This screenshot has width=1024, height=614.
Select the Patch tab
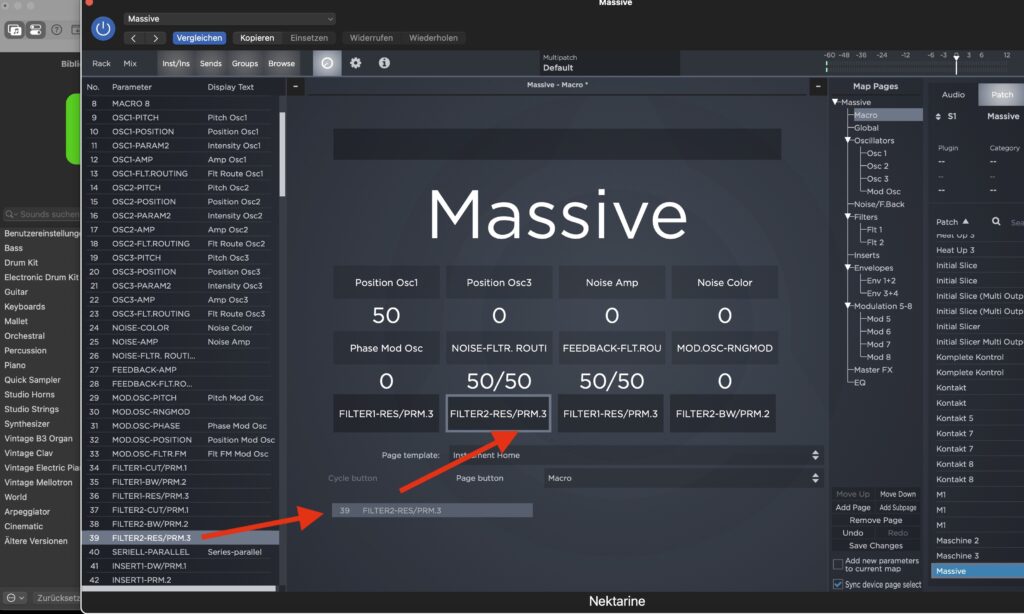1002,95
